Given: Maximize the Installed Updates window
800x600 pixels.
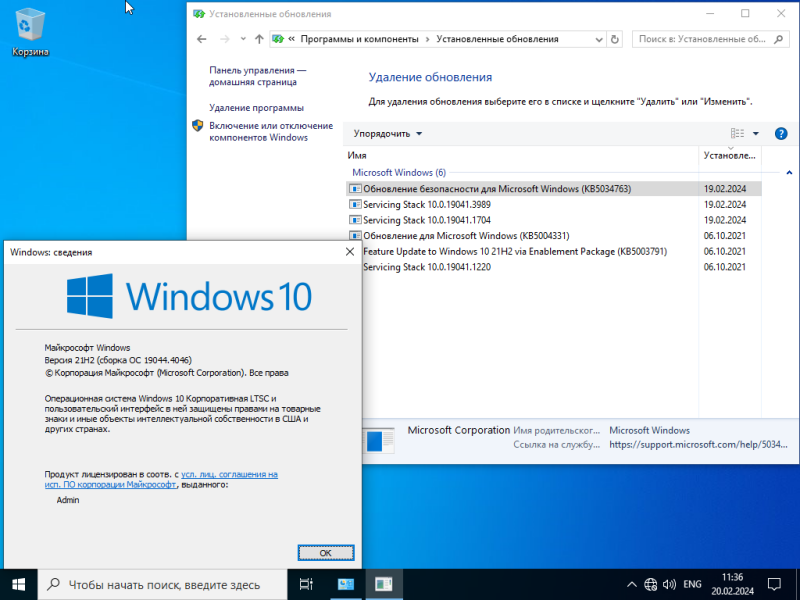Looking at the screenshot, I should (745, 14).
